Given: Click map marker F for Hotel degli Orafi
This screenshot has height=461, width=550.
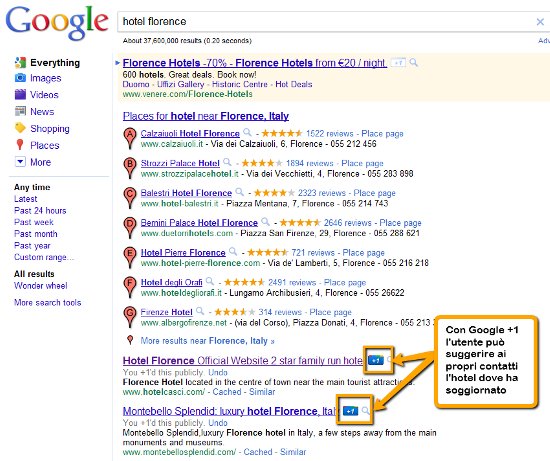Looking at the screenshot, I should (130, 286).
